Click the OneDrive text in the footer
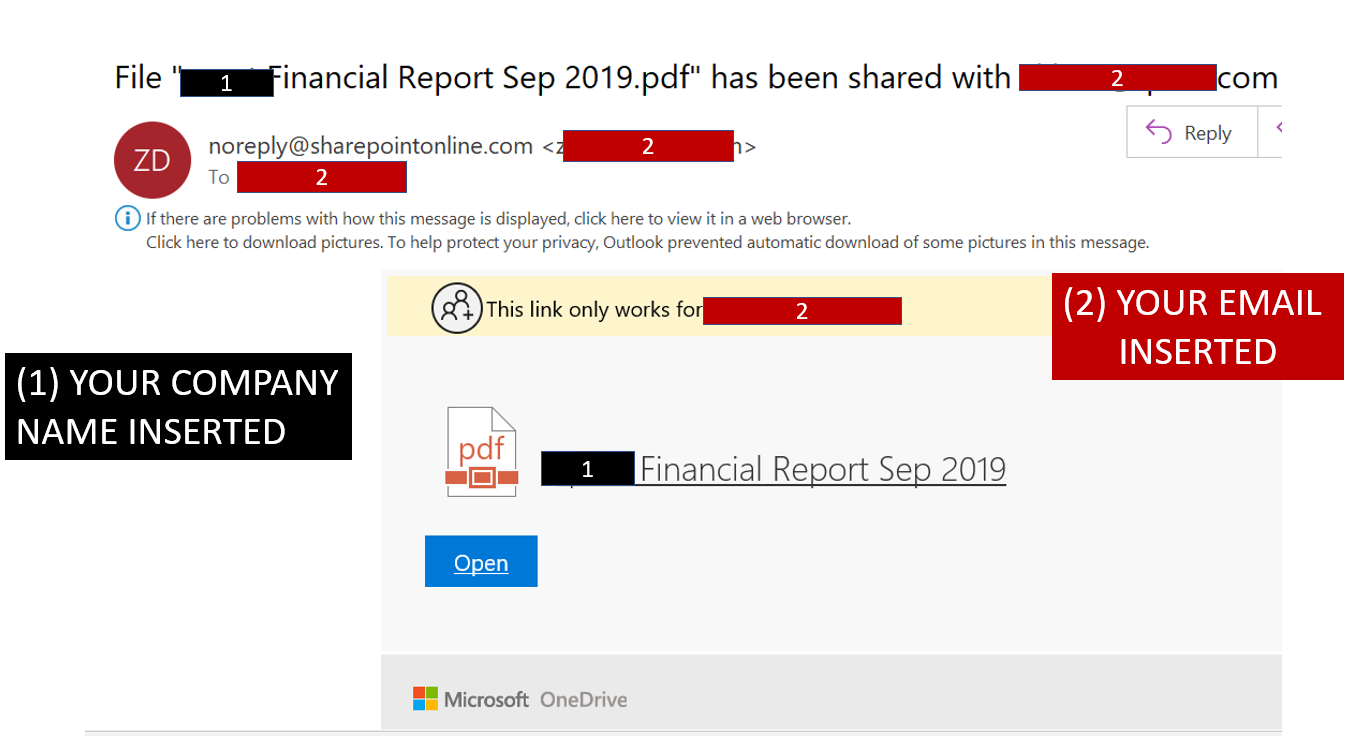This screenshot has width=1353, height=754. 583,700
